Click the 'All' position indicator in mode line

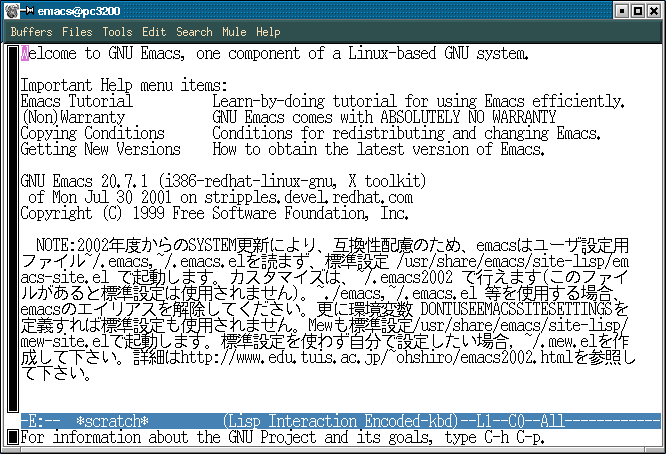click(x=553, y=421)
